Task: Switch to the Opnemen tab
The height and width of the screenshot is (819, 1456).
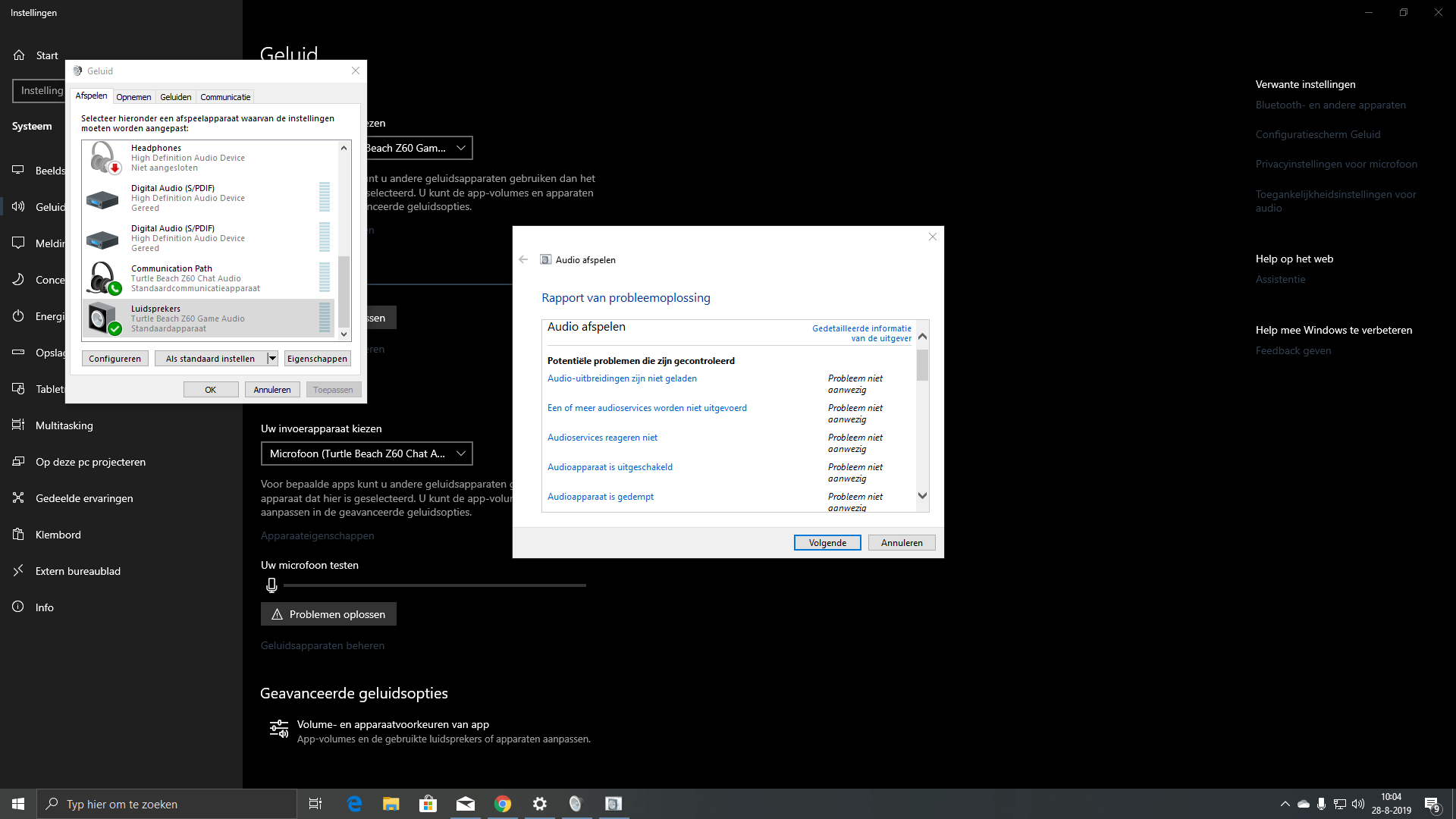Action: click(x=133, y=97)
